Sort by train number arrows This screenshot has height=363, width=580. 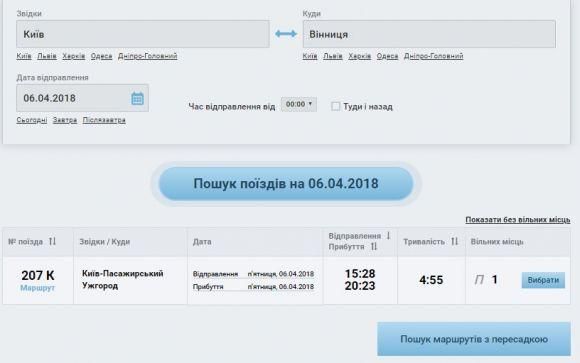(52, 242)
